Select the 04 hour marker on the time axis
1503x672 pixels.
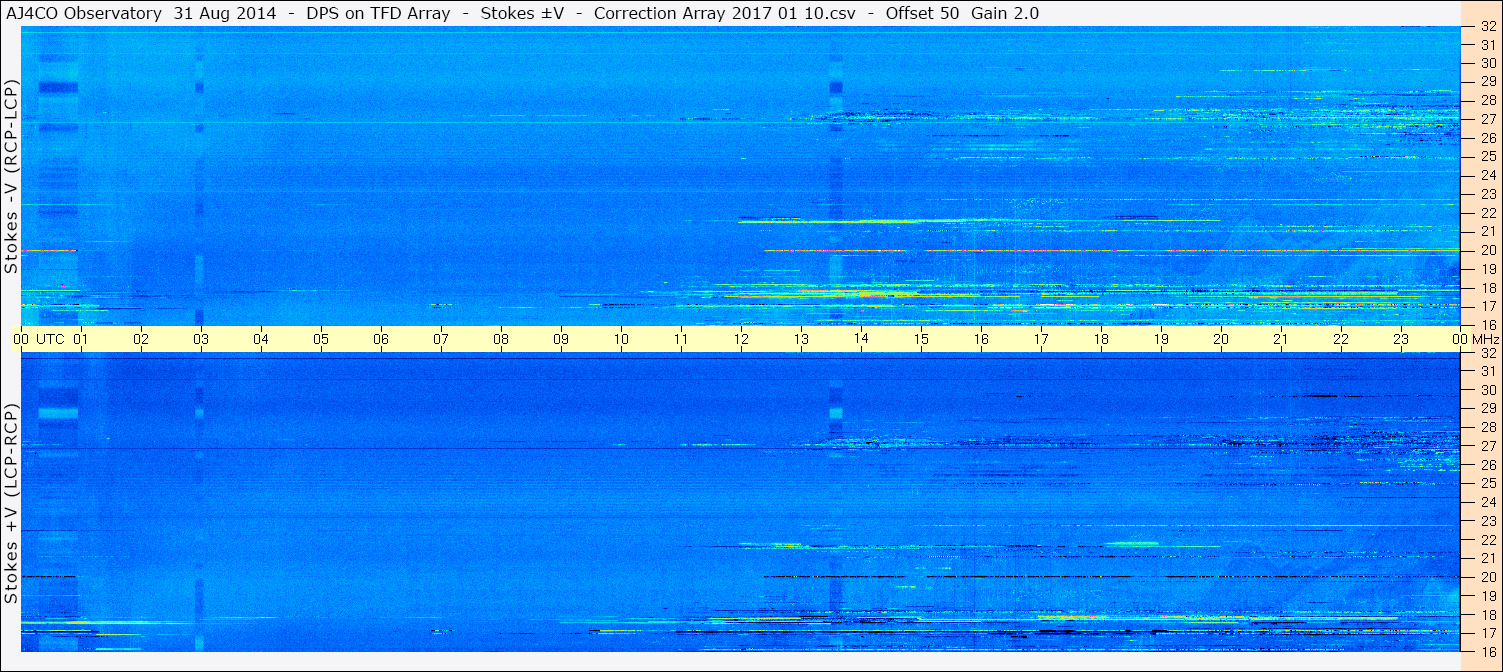[x=261, y=339]
